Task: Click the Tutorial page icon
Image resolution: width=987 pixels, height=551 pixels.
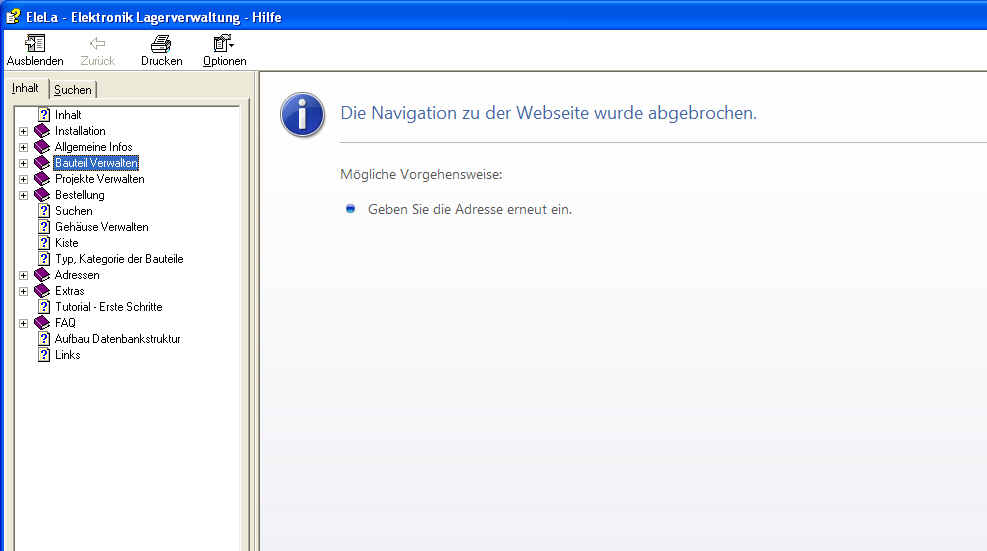Action: coord(43,307)
